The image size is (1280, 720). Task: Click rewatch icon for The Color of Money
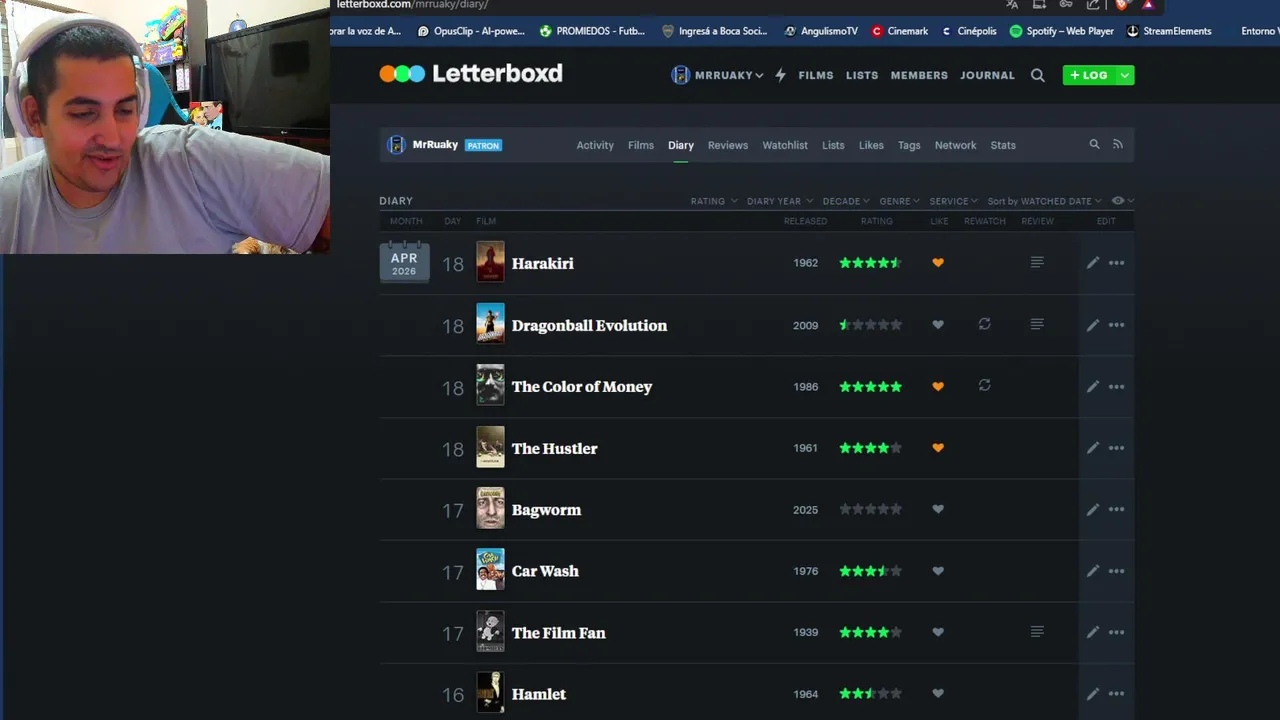984,385
